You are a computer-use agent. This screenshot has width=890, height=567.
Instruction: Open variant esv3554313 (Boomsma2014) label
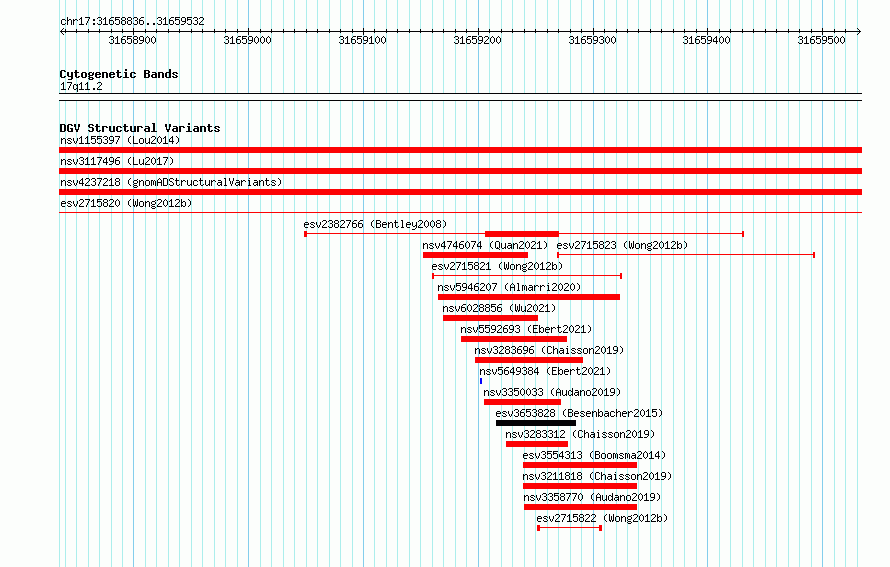click(594, 455)
